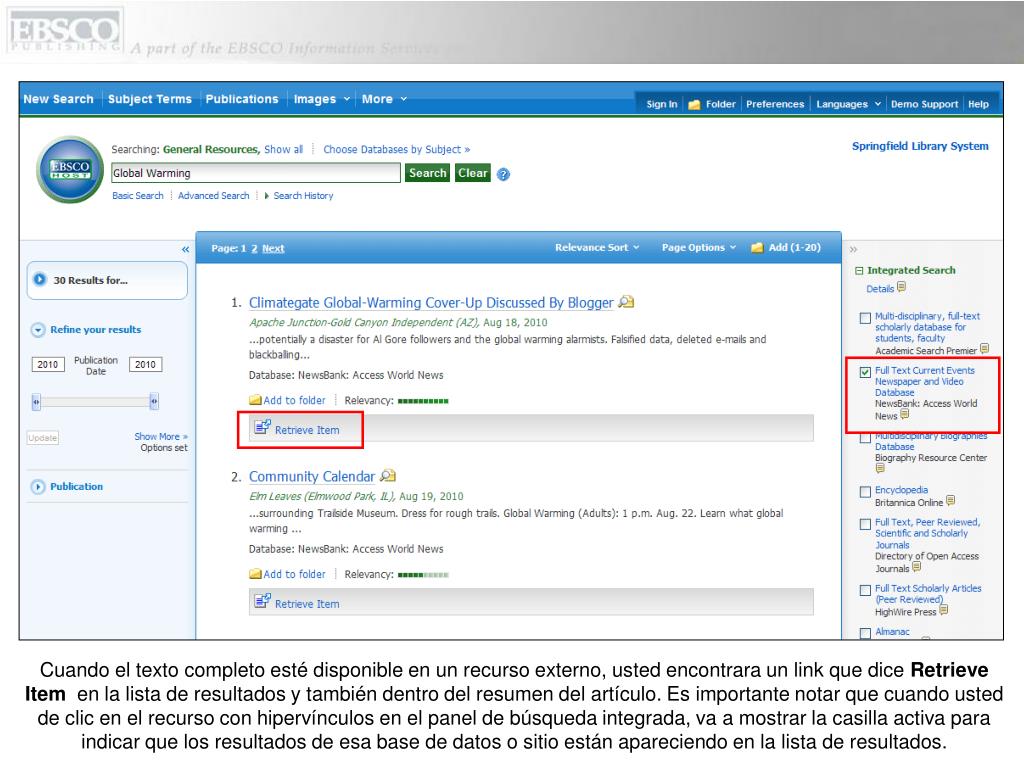This screenshot has width=1024, height=768.
Task: Click info icon next to NewsBank Access World News
Action: [x=904, y=414]
